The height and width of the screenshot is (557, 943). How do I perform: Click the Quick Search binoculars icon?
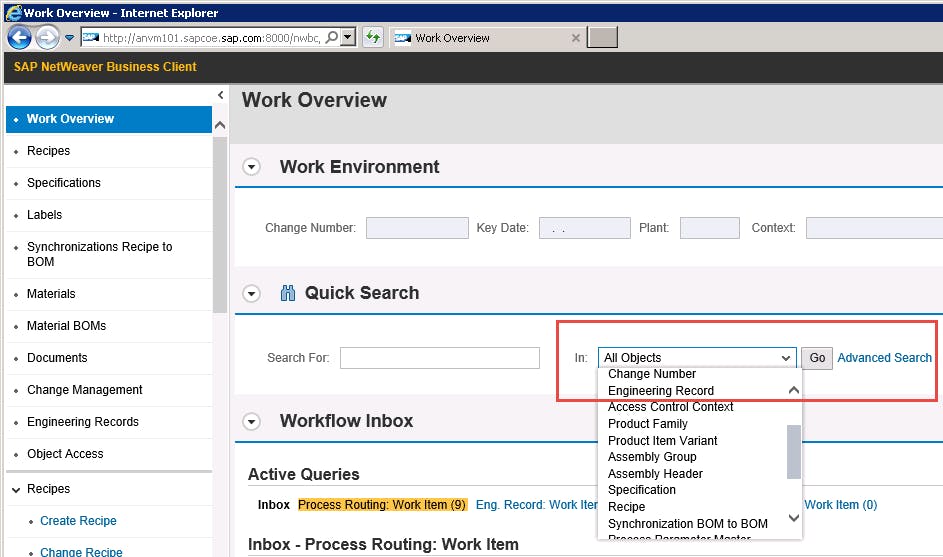pos(288,293)
